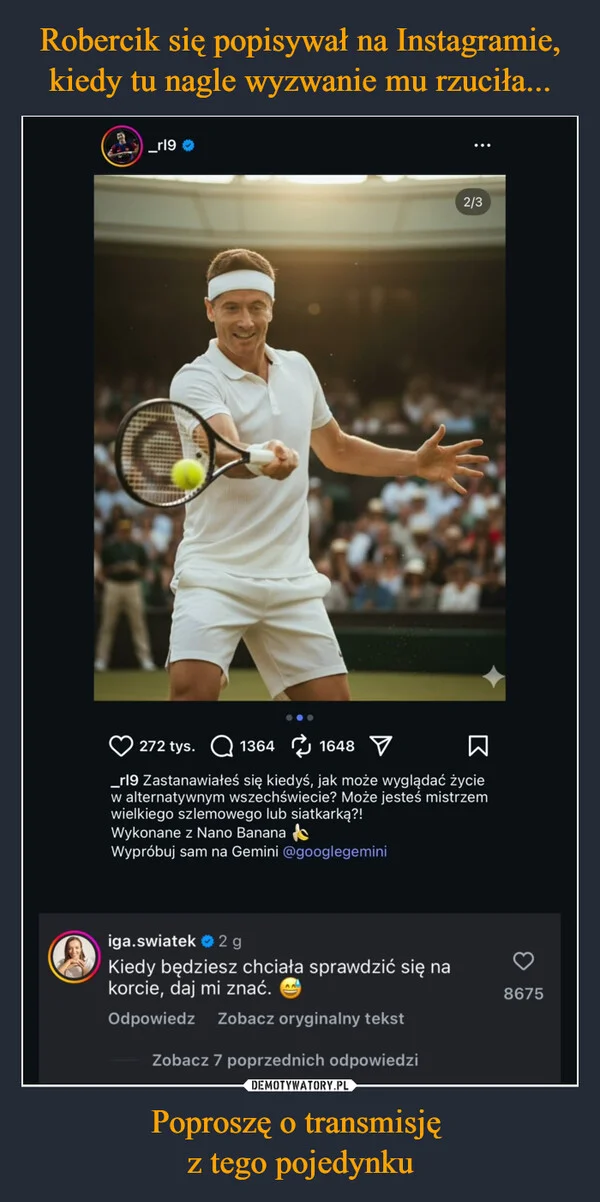Tap the repost arrows icon

pyautogui.click(x=301, y=746)
